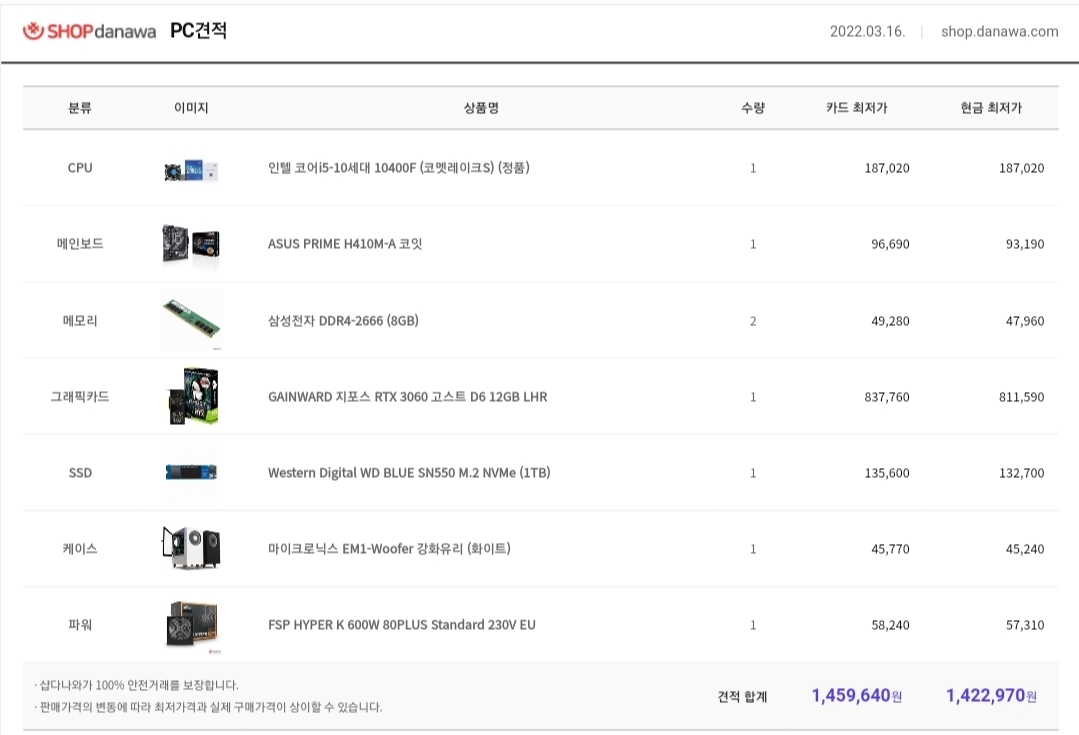Click motherboard card price 96,690
Screen dimensions: 1079x735
pos(890,244)
